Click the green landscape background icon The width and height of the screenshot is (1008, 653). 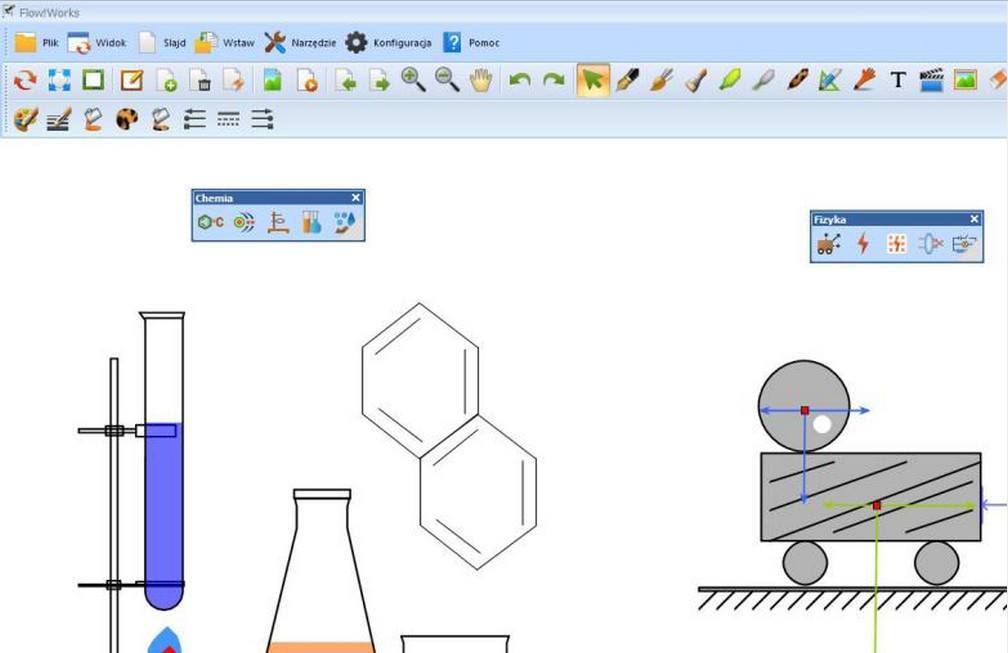[273, 80]
